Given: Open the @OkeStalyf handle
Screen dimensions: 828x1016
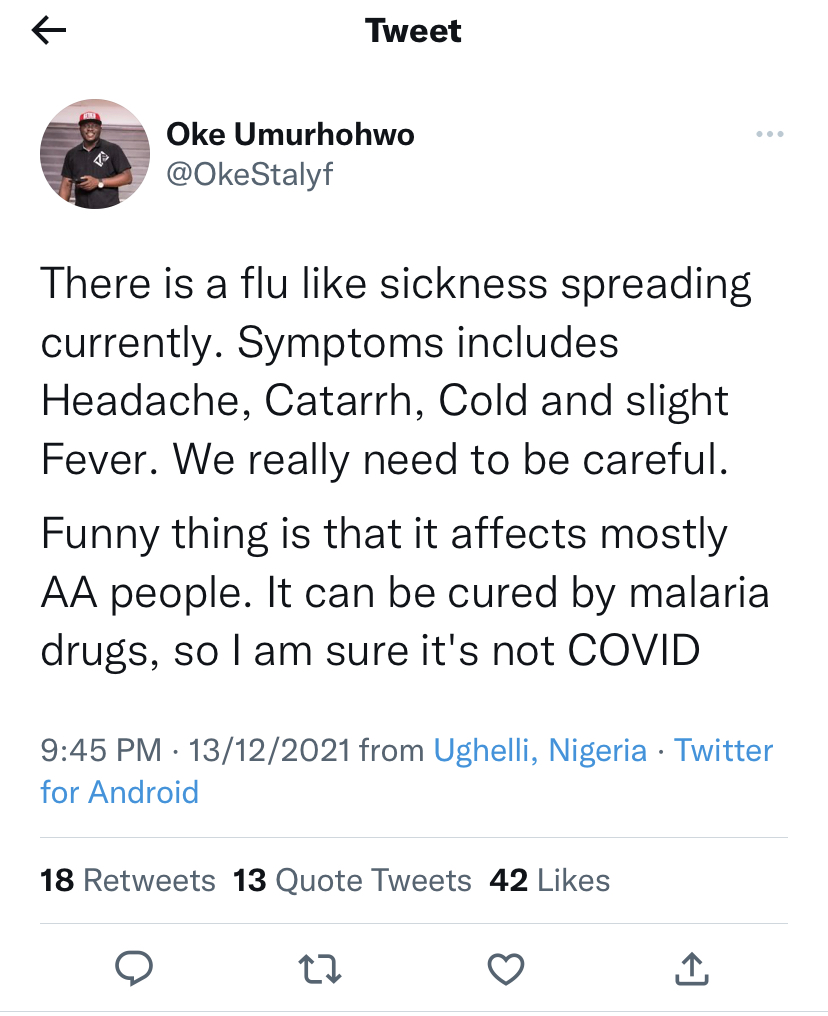Looking at the screenshot, I should [248, 174].
